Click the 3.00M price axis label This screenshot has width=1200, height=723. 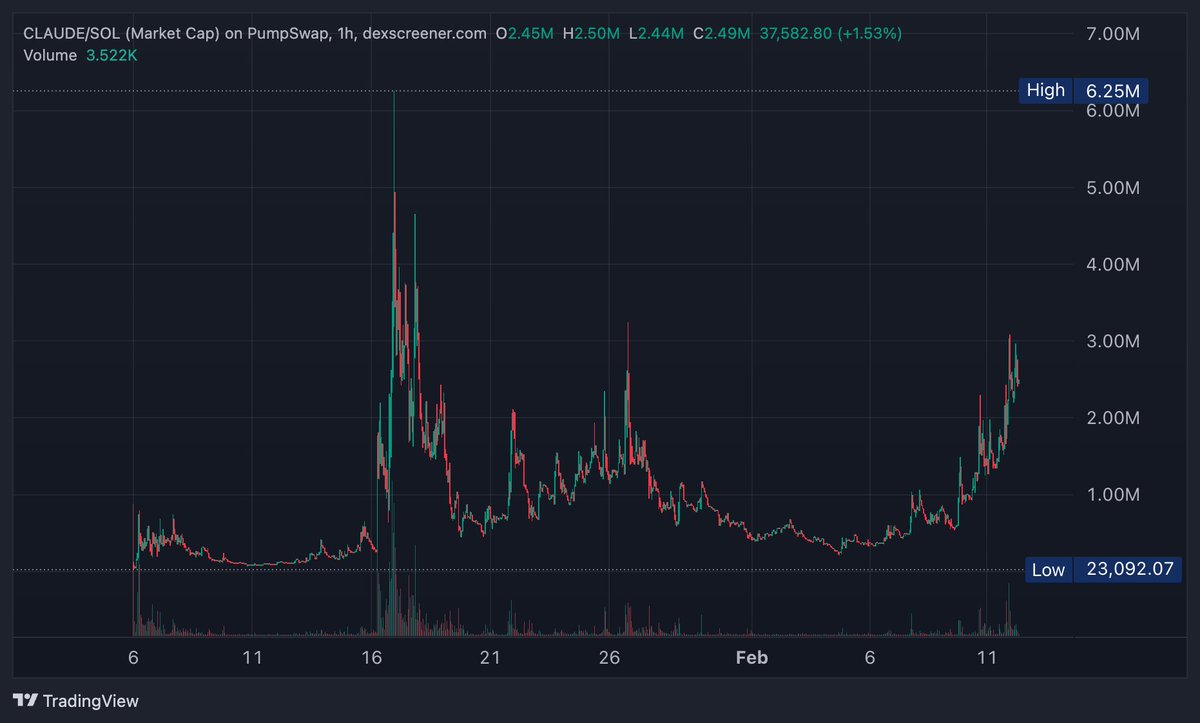click(1112, 341)
